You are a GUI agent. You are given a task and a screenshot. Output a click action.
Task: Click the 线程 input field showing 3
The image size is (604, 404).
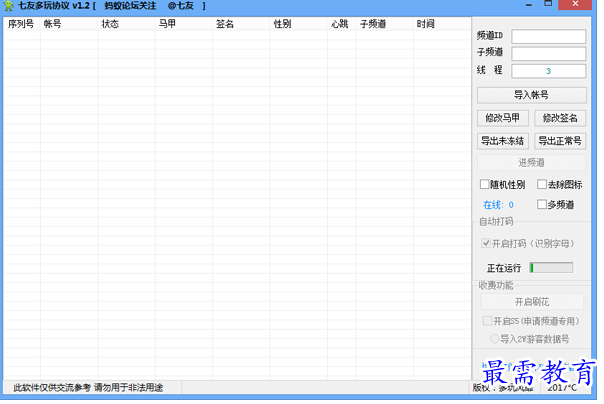click(549, 71)
